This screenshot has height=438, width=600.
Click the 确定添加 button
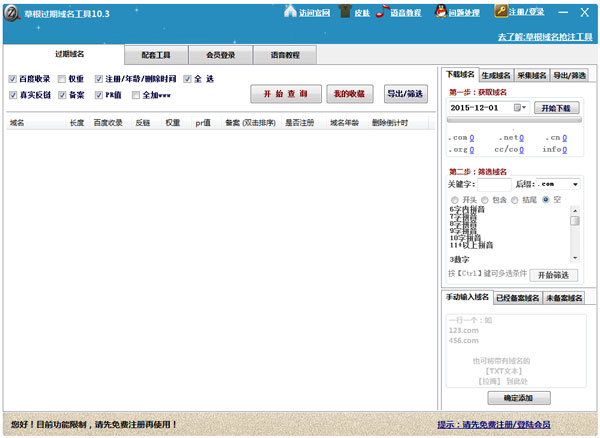tap(519, 398)
